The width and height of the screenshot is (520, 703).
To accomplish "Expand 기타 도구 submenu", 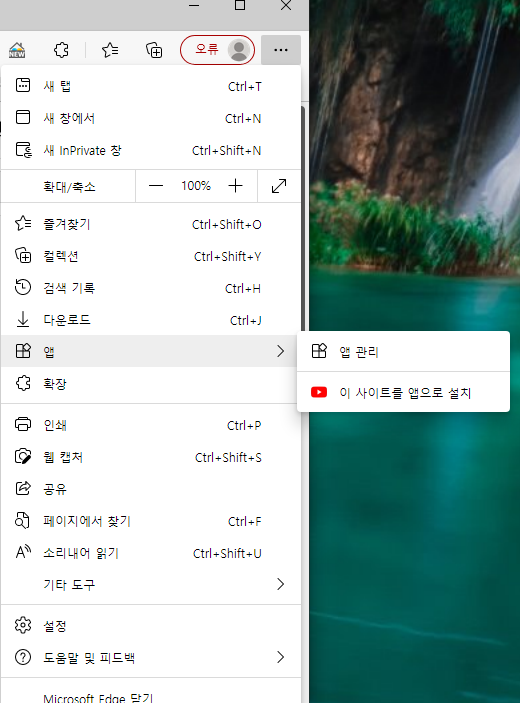I will pyautogui.click(x=151, y=584).
